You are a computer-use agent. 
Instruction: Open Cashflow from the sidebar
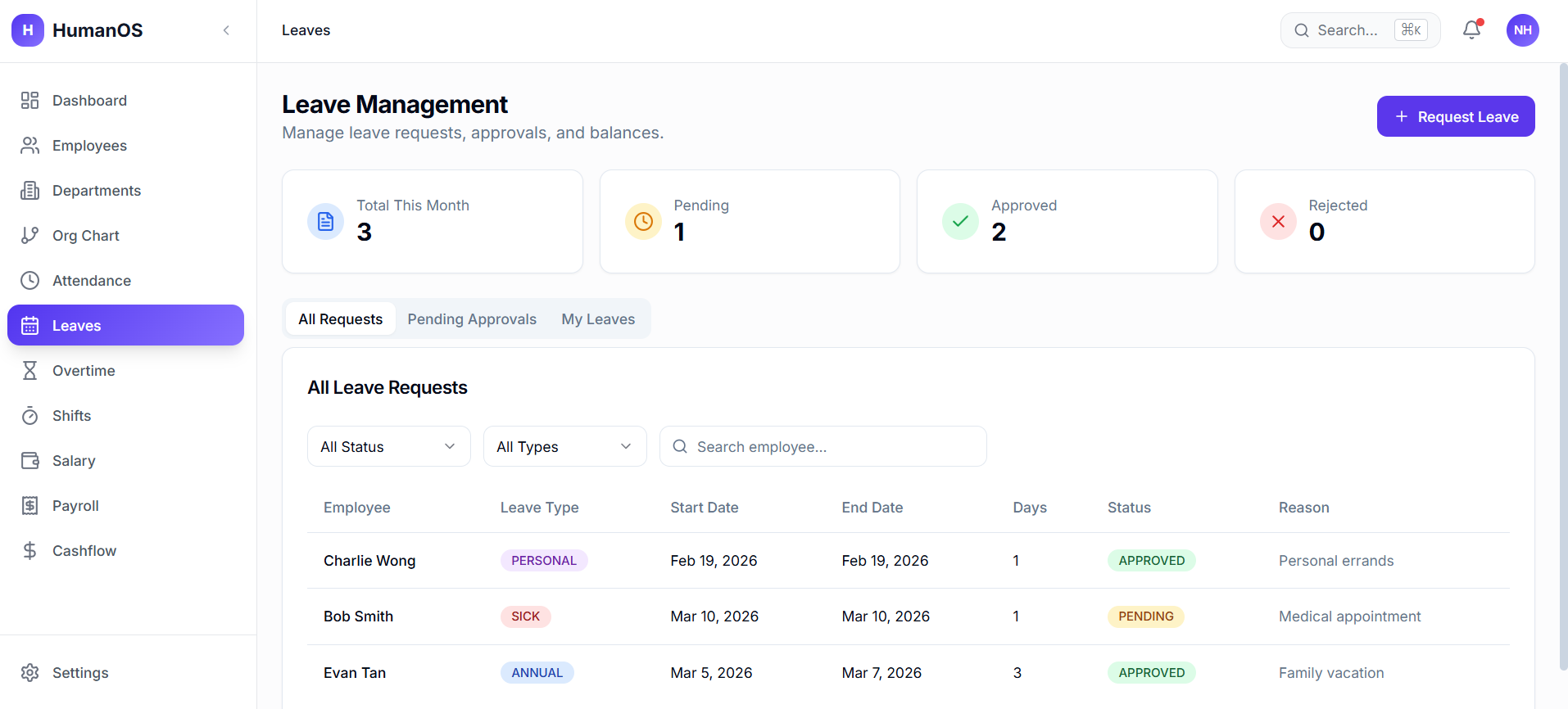click(84, 551)
